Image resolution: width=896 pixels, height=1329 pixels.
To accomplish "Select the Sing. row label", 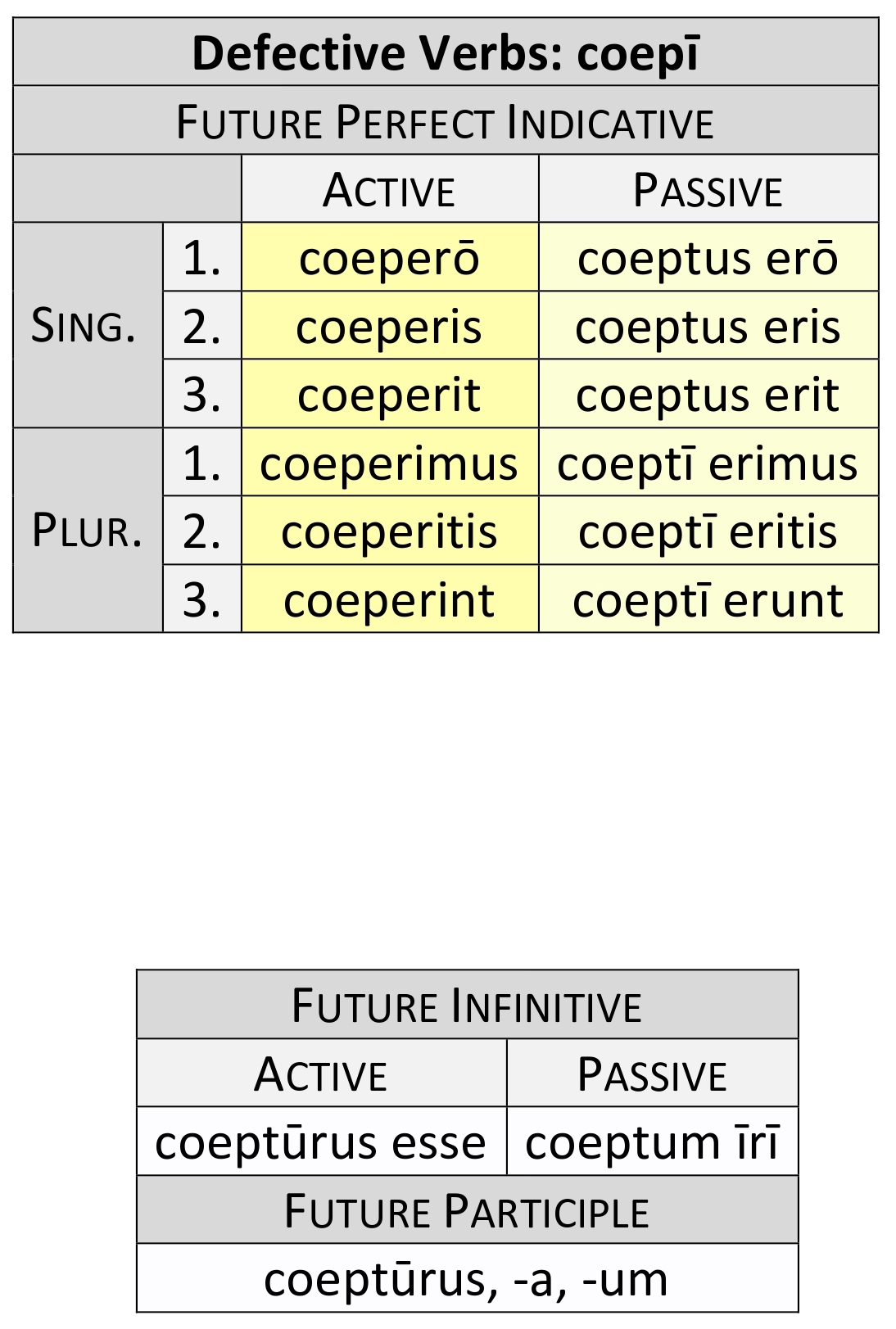I will tap(84, 326).
